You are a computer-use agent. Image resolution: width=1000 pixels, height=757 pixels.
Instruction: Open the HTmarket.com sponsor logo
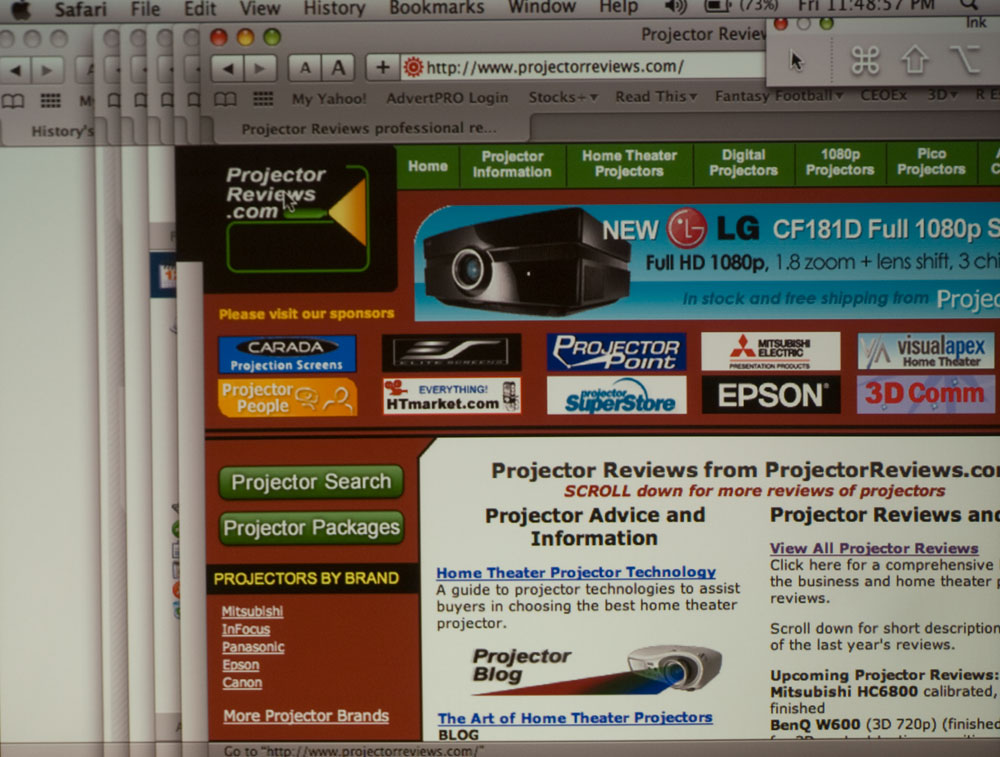click(452, 396)
